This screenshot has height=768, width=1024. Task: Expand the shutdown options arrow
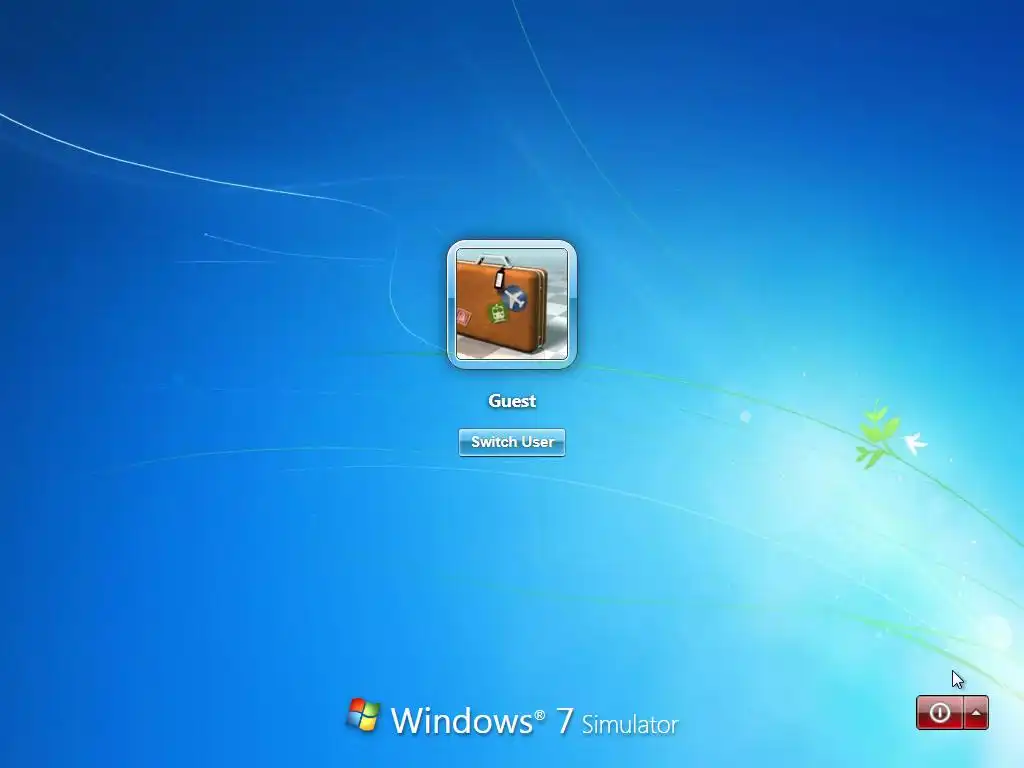pyautogui.click(x=976, y=712)
